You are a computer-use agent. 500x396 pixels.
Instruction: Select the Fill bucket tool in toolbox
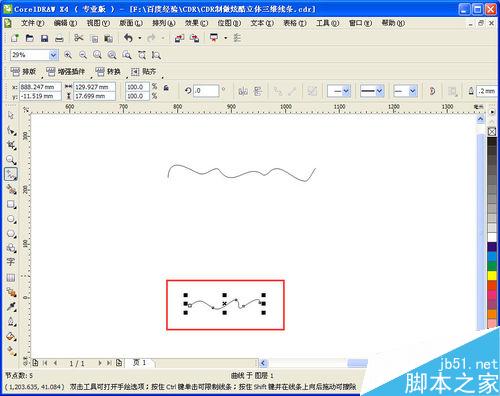[11, 337]
